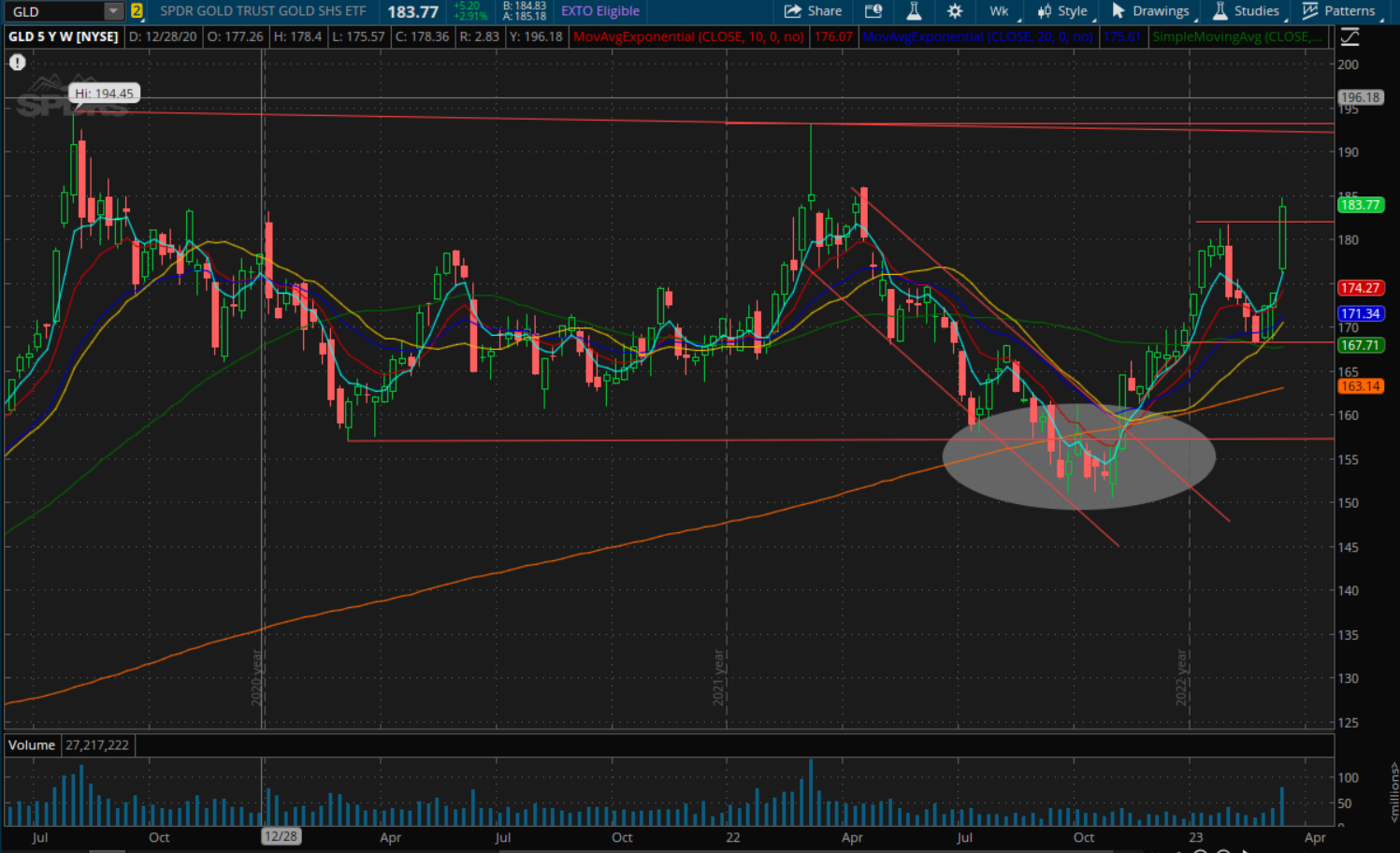Click the red MovAvgExponential (CLOSE, 10) study label
The width and height of the screenshot is (1400, 853).
pyautogui.click(x=689, y=36)
